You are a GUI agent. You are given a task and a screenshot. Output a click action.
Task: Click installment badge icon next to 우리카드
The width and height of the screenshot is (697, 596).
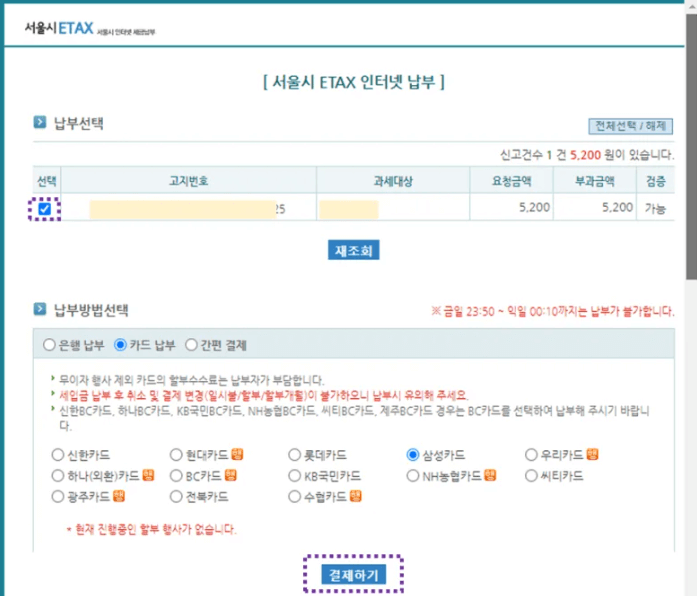tap(592, 454)
